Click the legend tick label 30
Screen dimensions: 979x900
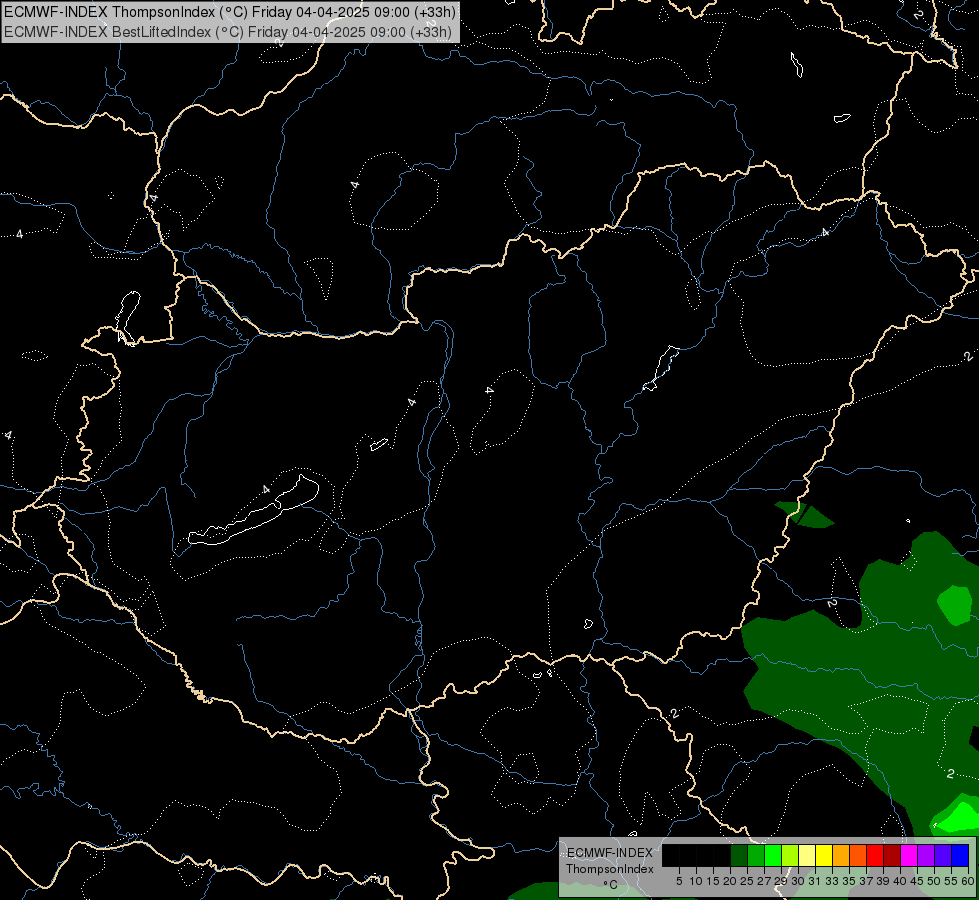[799, 881]
